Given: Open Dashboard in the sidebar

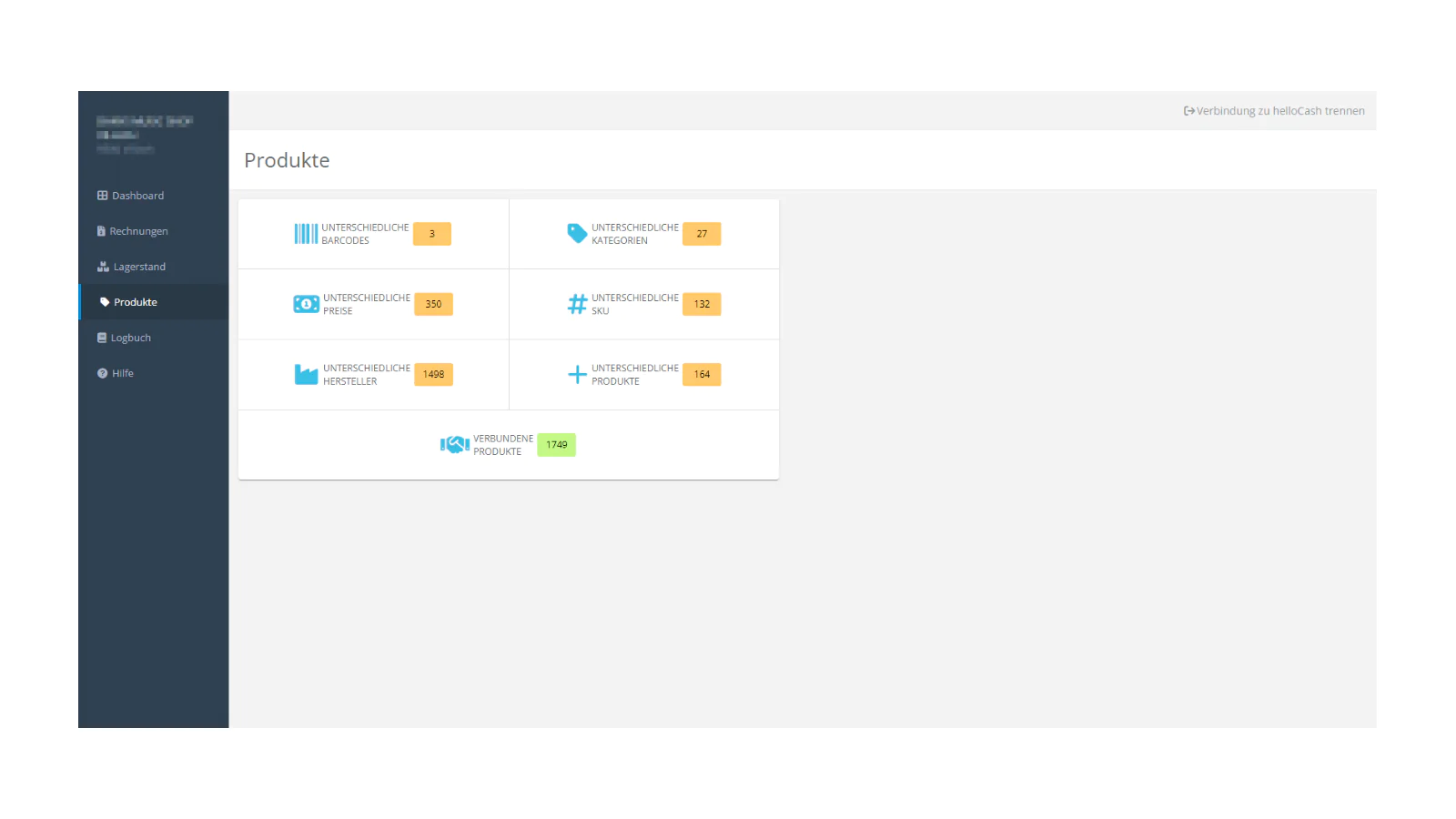Looking at the screenshot, I should [x=137, y=196].
